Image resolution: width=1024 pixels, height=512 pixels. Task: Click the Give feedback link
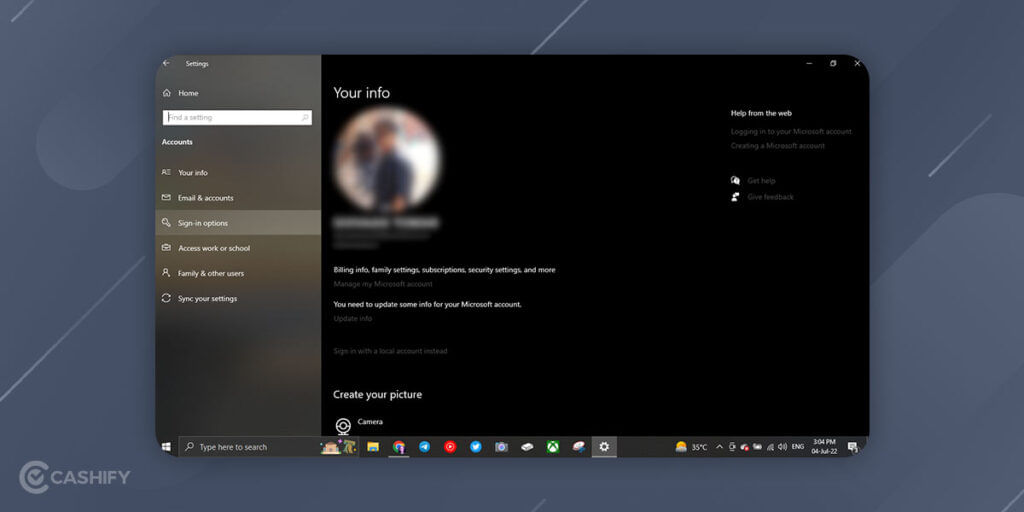(771, 197)
